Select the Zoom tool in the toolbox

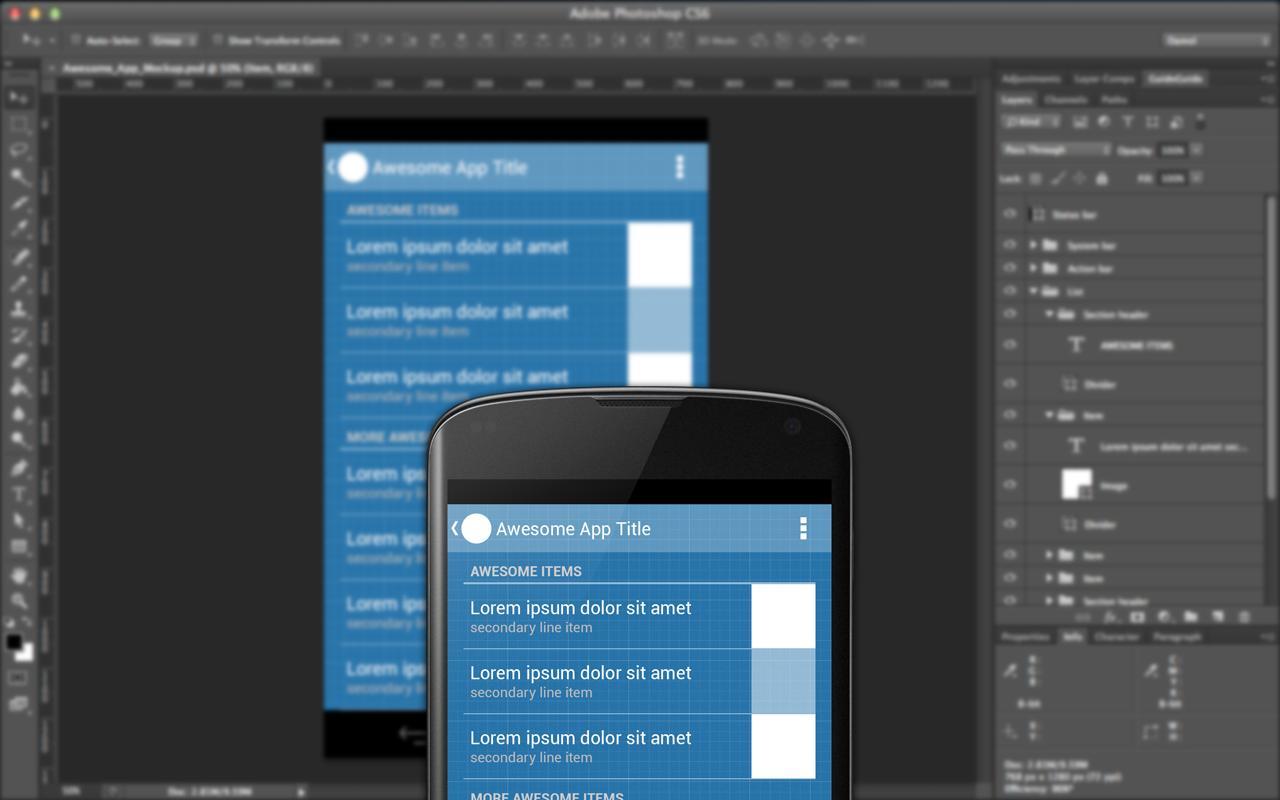pos(19,600)
